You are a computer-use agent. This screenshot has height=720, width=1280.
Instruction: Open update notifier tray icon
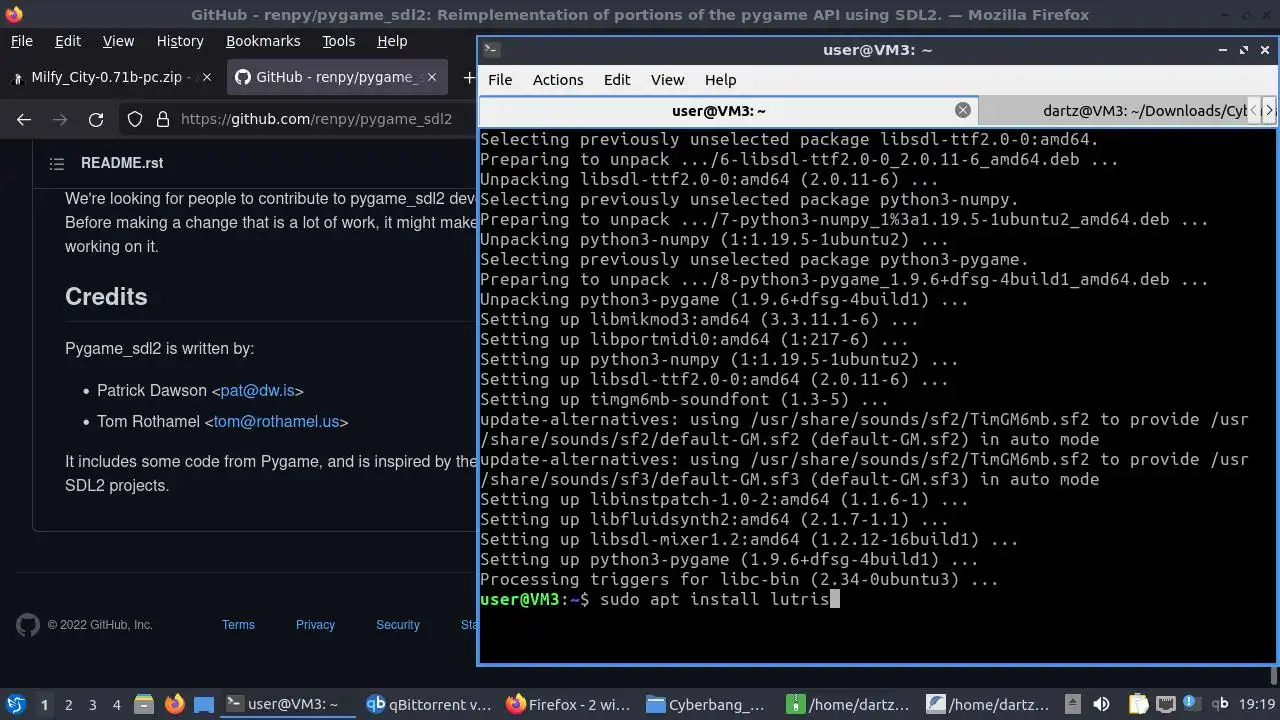1191,704
